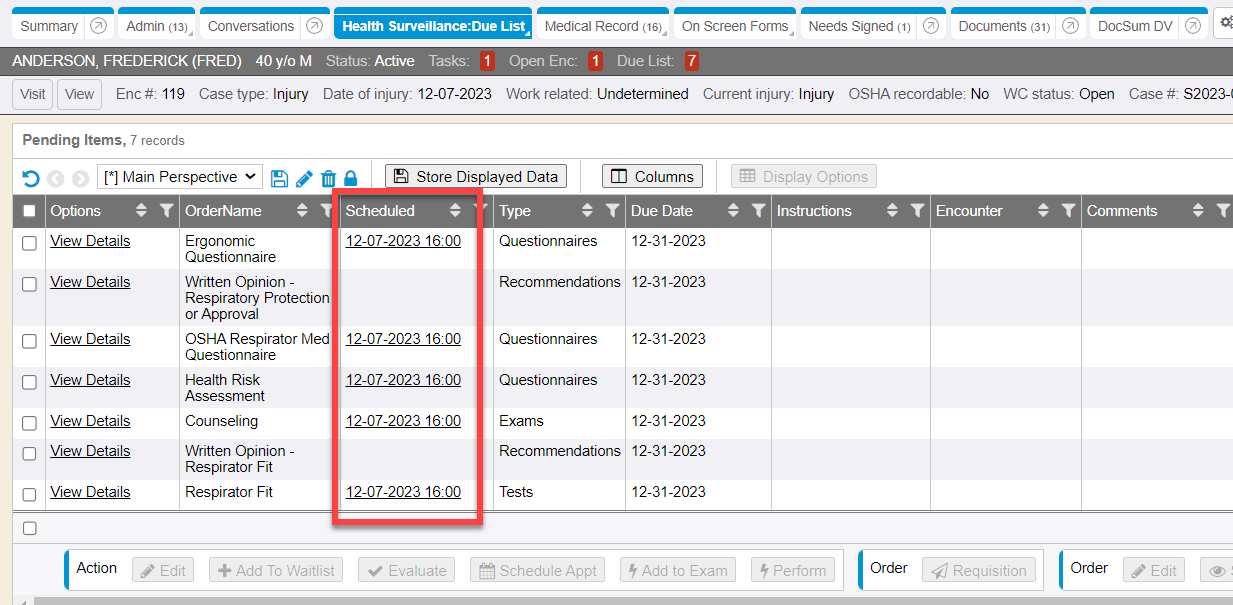The width and height of the screenshot is (1233, 605).
Task: Delete perspective with the trash can icon
Action: coord(328,178)
